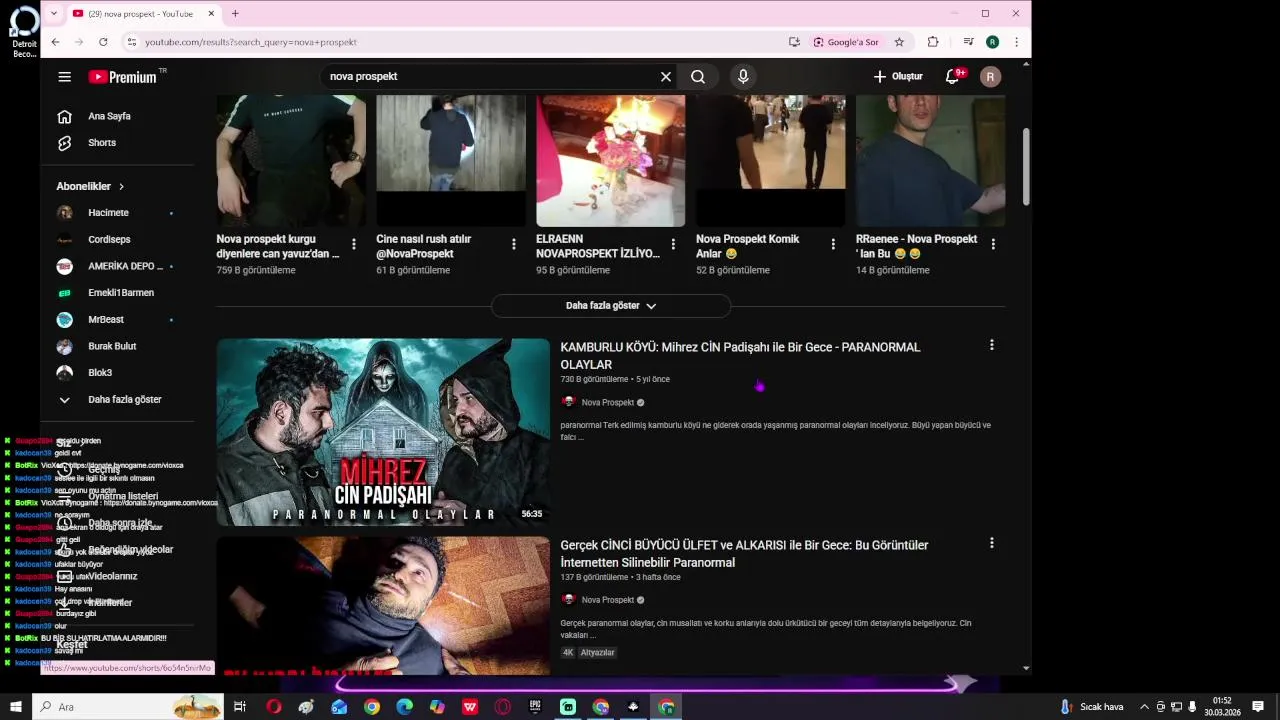Bookmark this page with the star
Screen dimensions: 1280x720
[x=899, y=42]
